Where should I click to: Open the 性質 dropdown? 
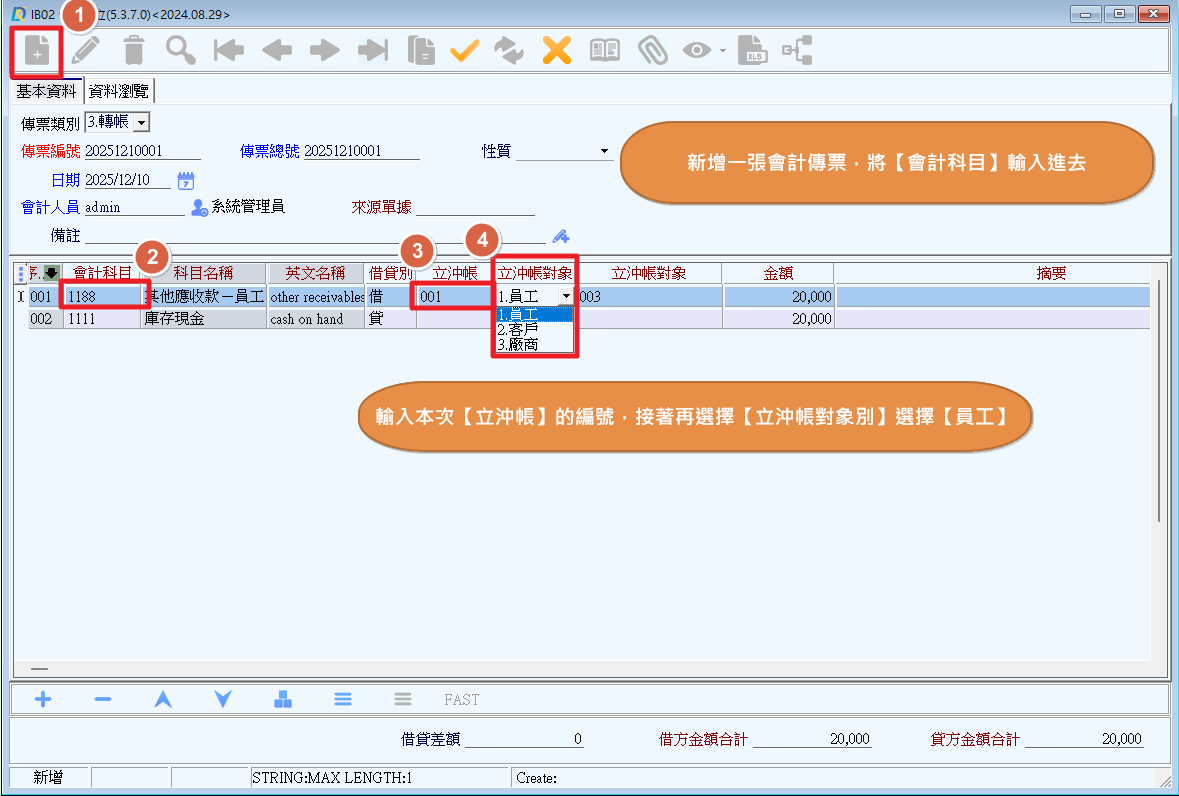[x=605, y=152]
